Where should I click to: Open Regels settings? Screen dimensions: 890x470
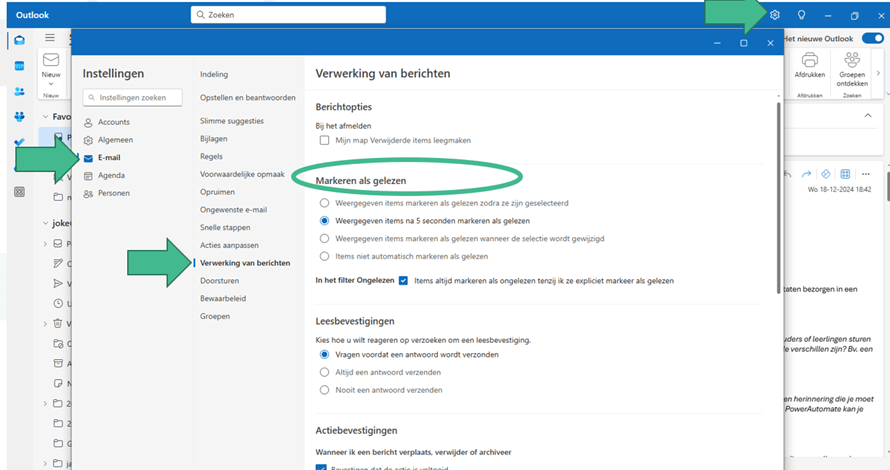pyautogui.click(x=211, y=156)
